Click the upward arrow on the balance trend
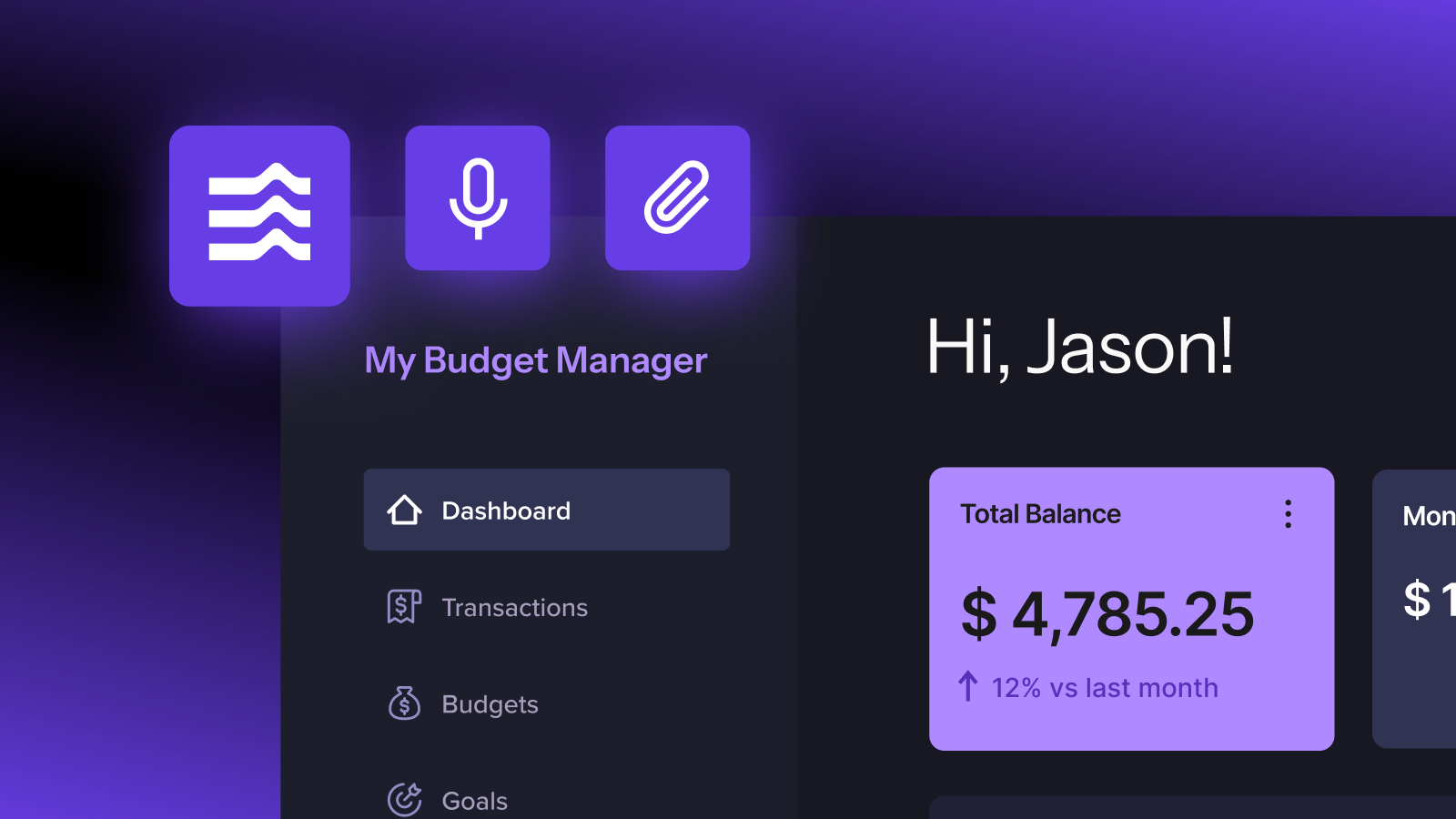The height and width of the screenshot is (819, 1456). click(x=966, y=687)
